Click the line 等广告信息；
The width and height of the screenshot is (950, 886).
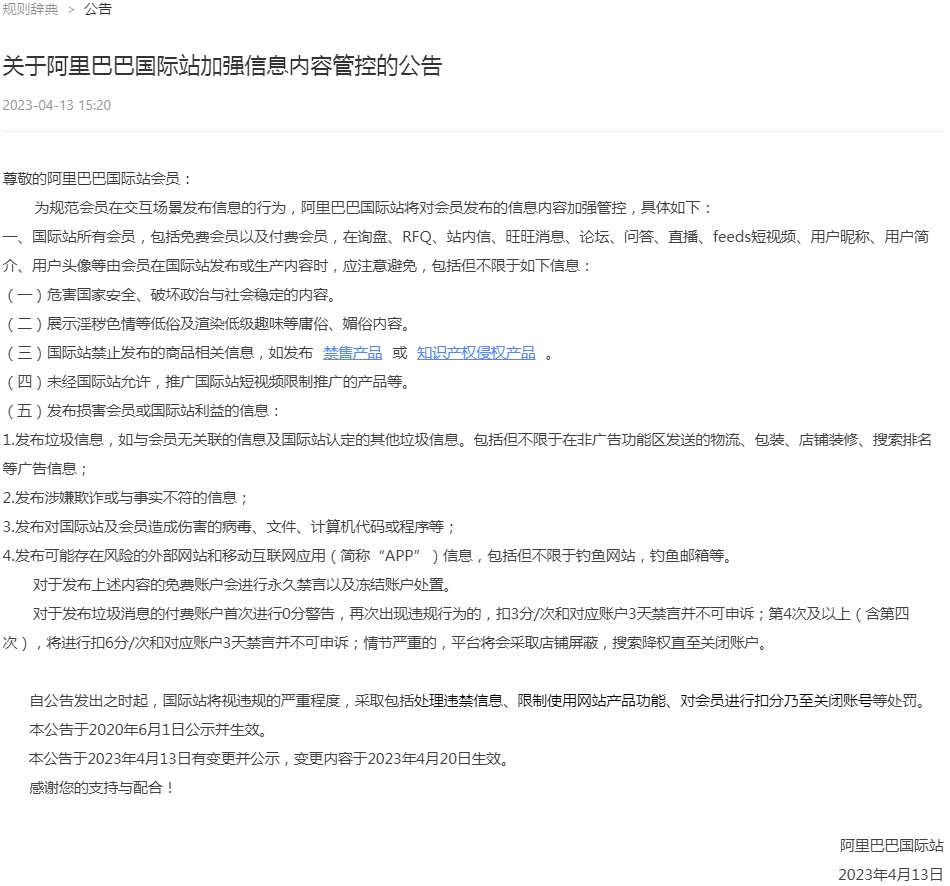point(46,469)
